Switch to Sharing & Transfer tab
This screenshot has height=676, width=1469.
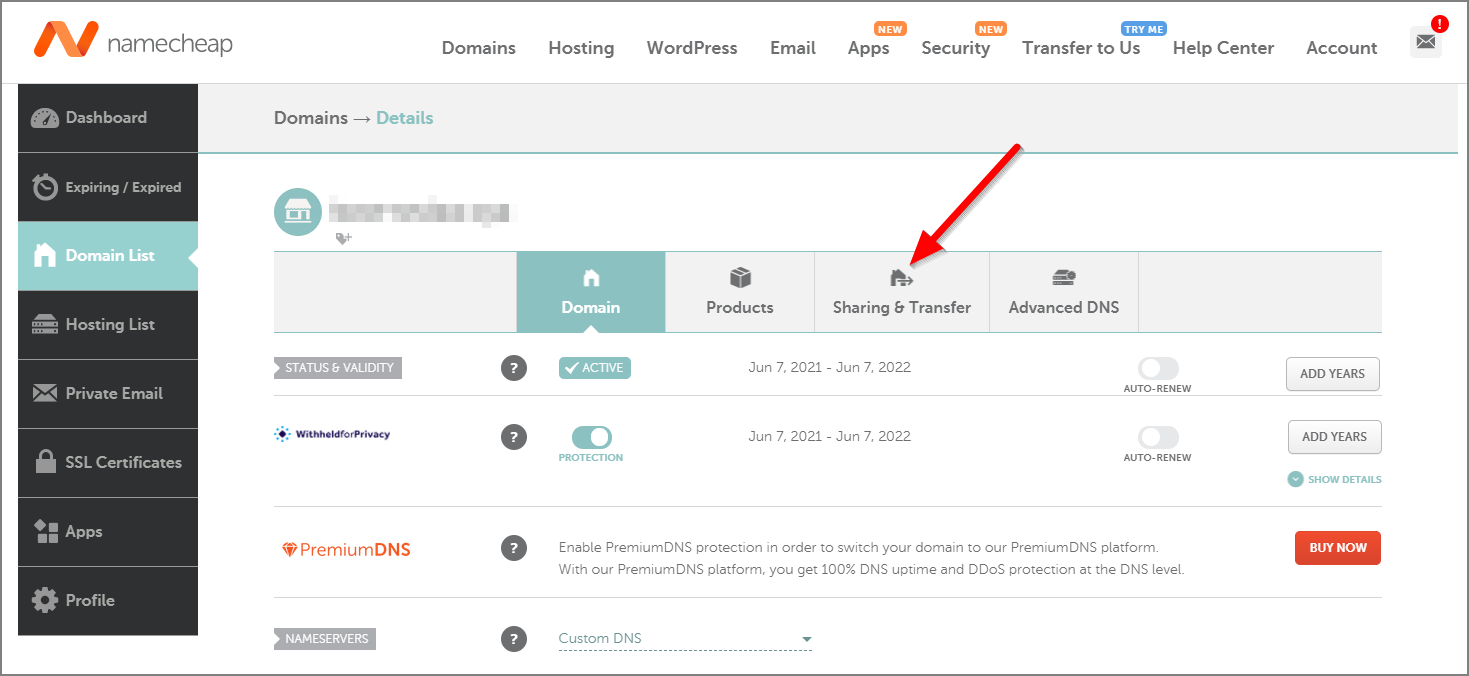[x=902, y=292]
